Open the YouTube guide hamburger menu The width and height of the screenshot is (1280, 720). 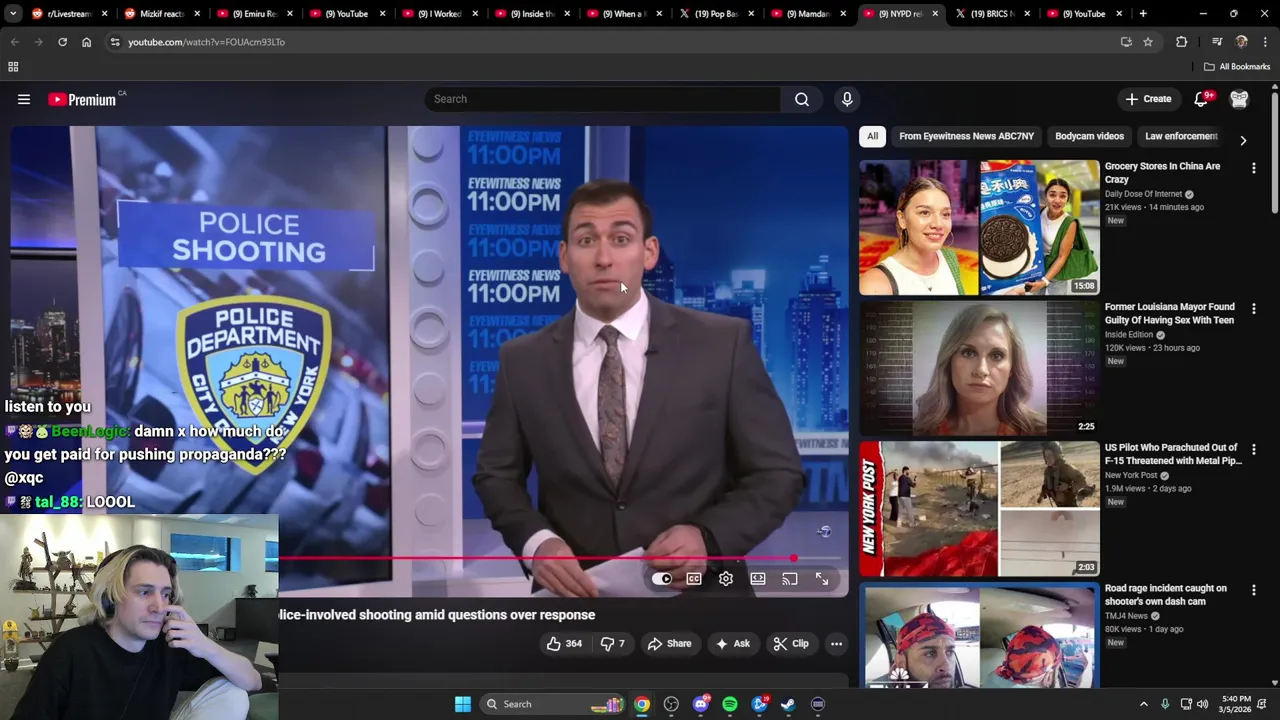point(24,99)
